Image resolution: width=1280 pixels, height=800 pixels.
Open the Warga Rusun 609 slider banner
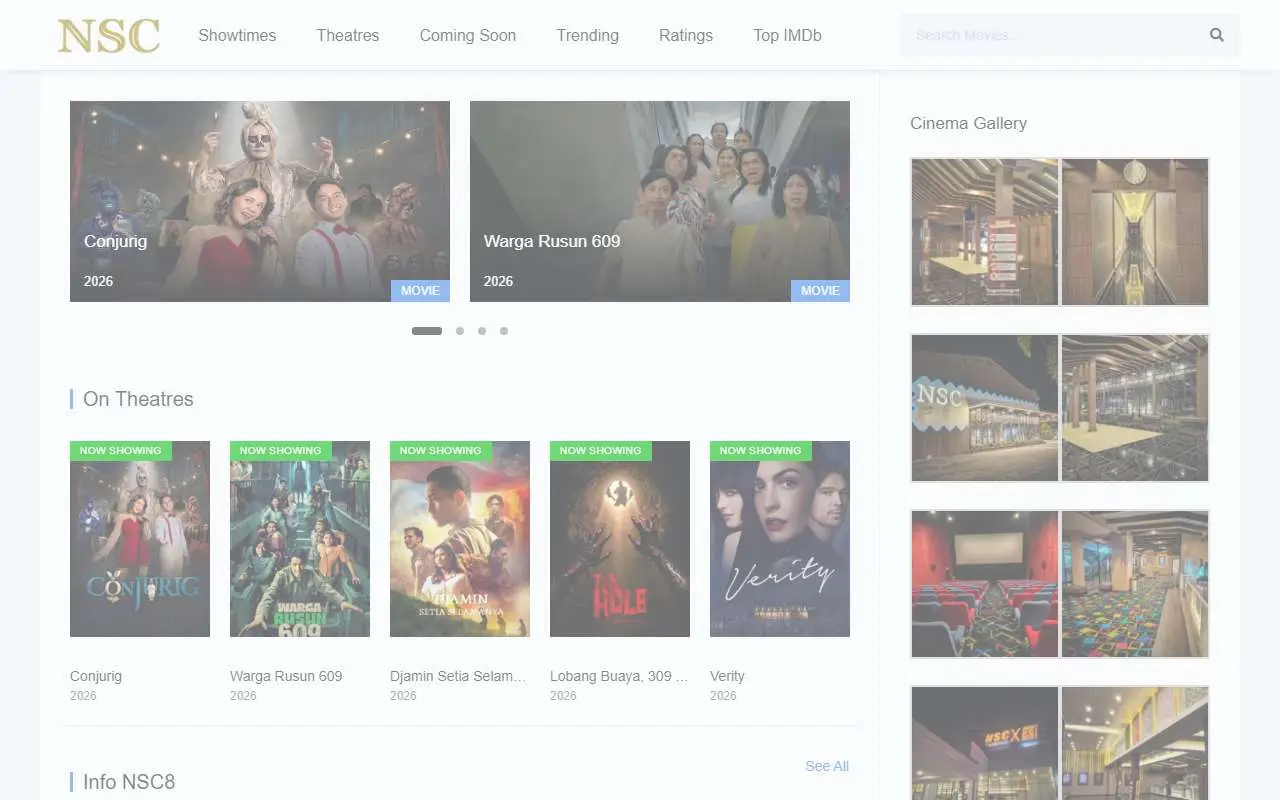pyautogui.click(x=660, y=201)
